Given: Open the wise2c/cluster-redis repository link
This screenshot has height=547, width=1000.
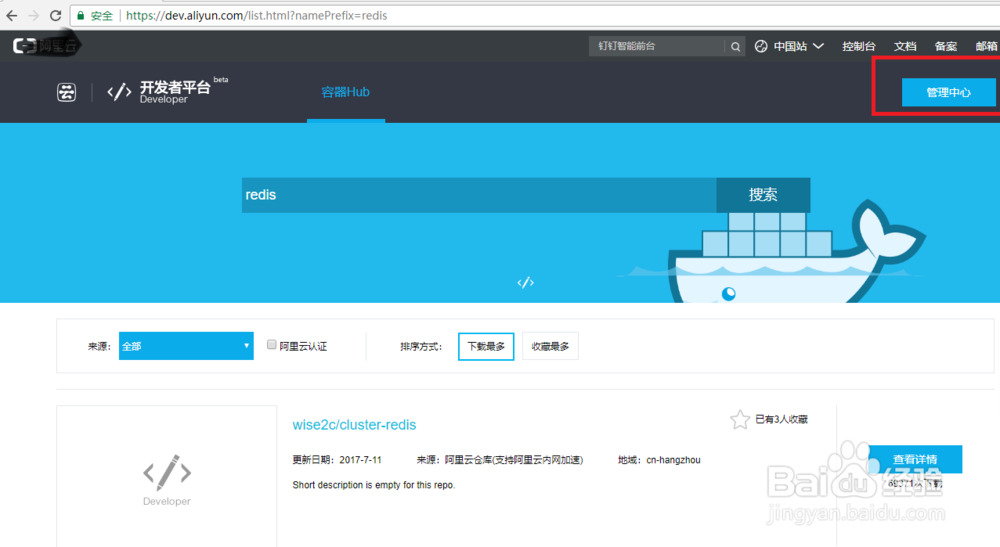Looking at the screenshot, I should [354, 425].
